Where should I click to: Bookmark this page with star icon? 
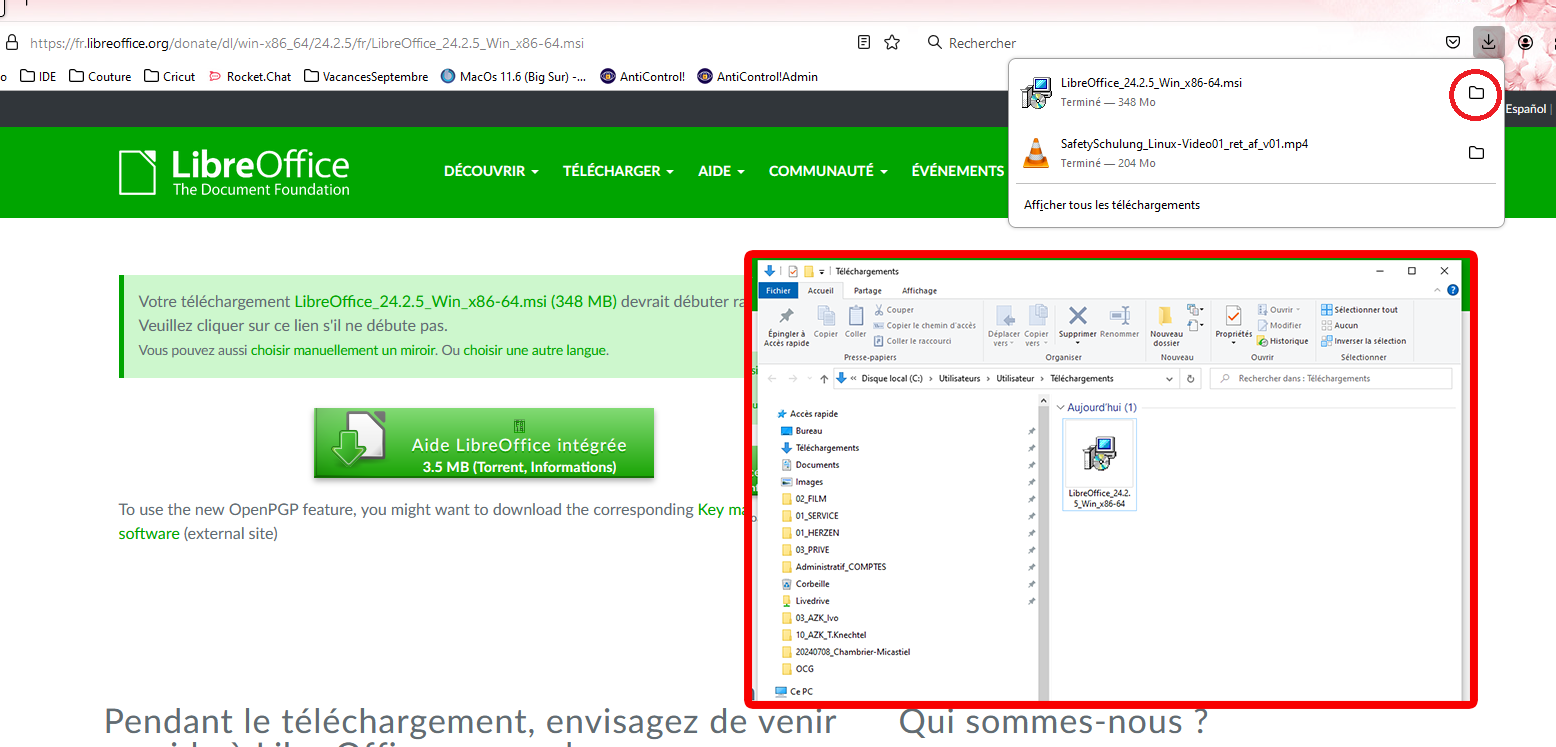[x=892, y=42]
